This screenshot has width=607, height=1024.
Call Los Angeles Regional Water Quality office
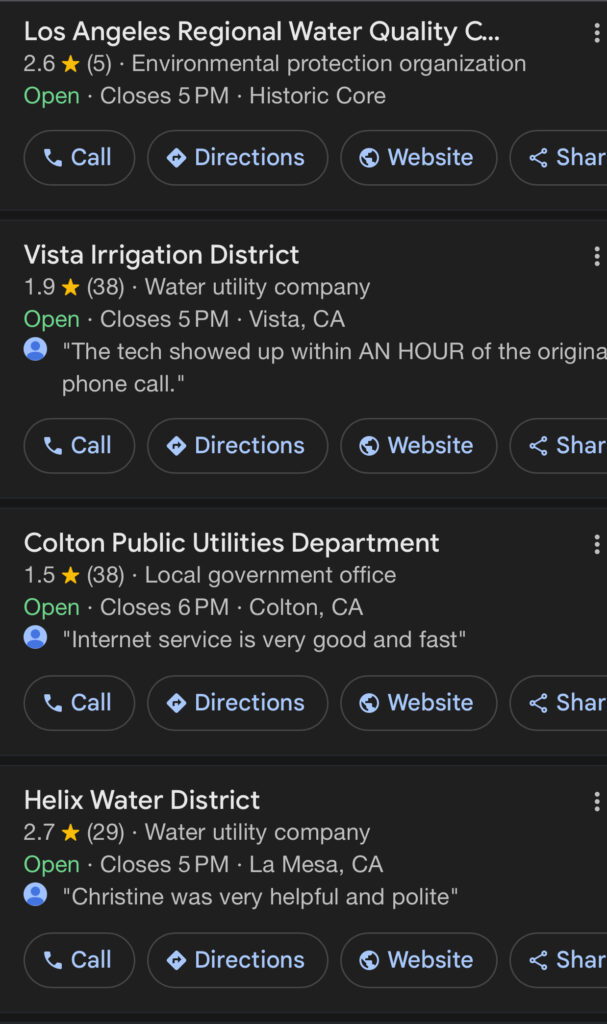(78, 158)
